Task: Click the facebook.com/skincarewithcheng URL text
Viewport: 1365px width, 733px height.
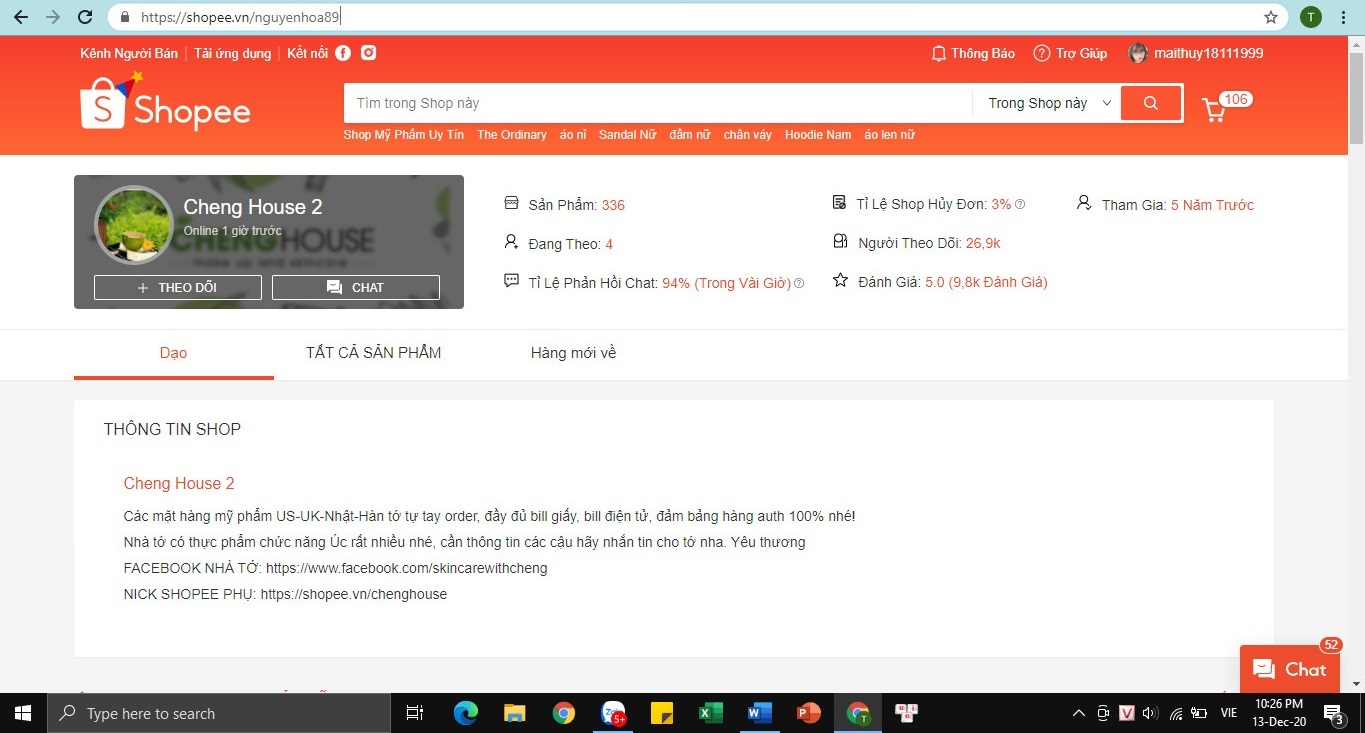Action: (407, 568)
